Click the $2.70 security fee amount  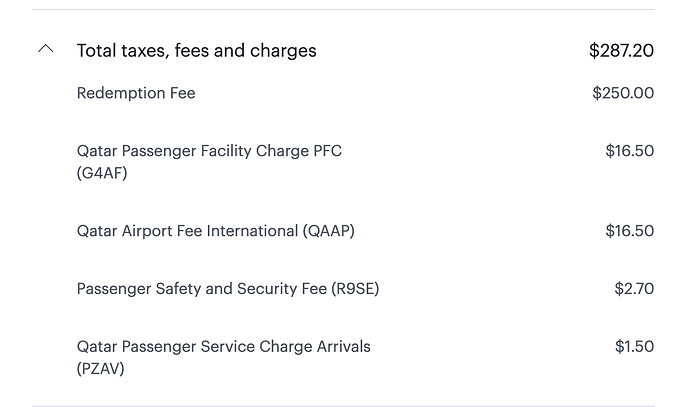tap(634, 289)
